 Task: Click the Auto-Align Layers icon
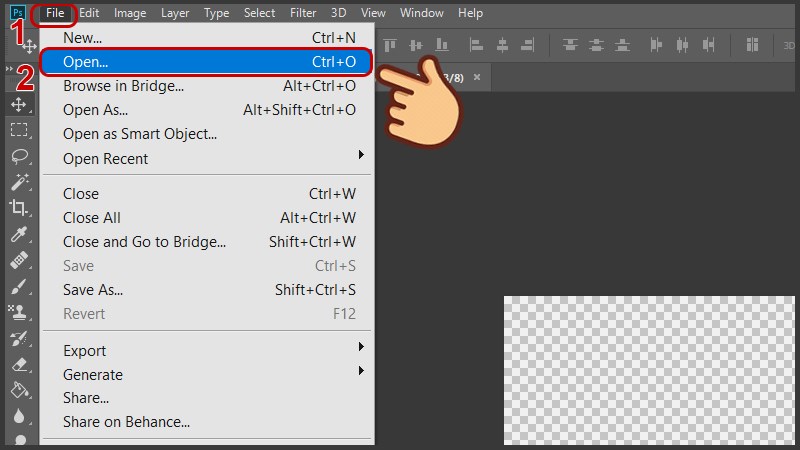coord(752,45)
